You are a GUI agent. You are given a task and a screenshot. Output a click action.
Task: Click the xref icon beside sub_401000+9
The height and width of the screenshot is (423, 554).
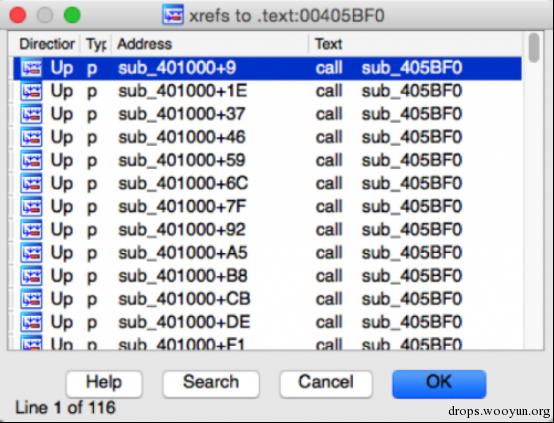(31, 68)
